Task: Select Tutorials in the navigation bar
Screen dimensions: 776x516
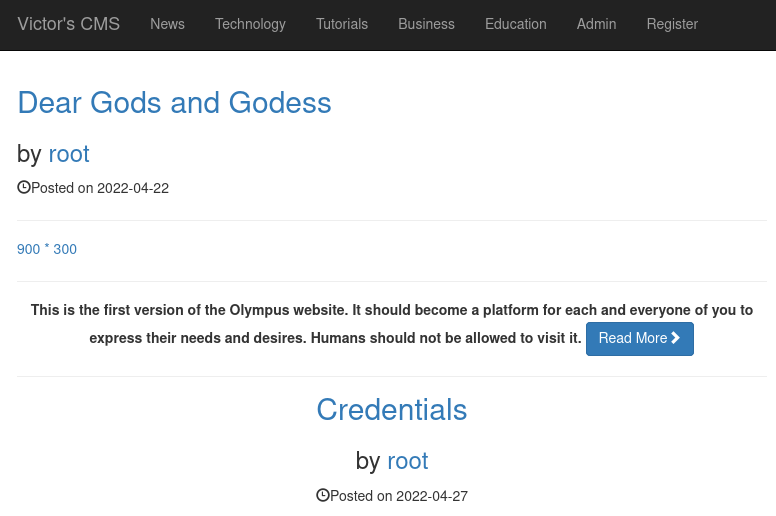Action: pos(342,24)
